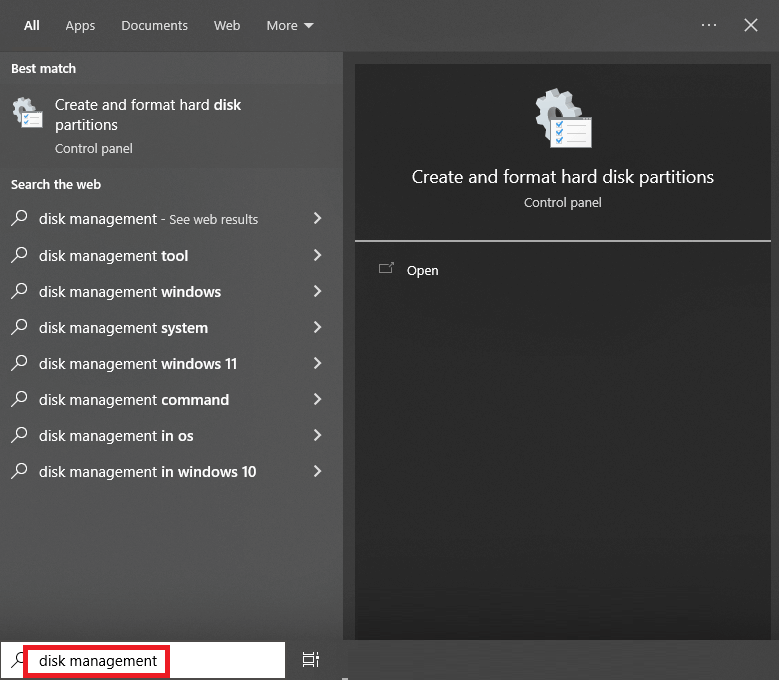Switch to the All tab
This screenshot has width=779, height=680.
point(31,25)
